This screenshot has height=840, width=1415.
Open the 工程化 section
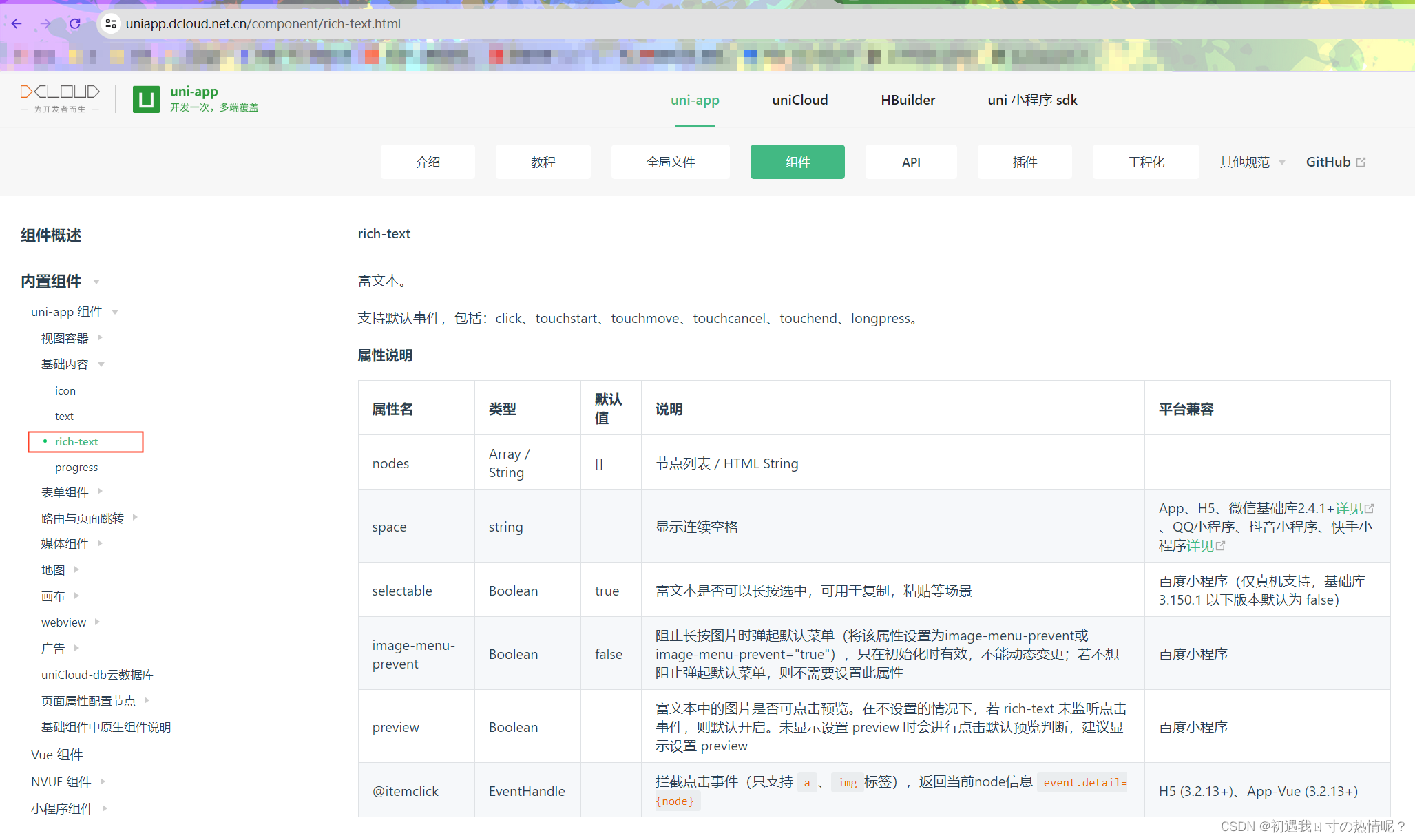click(1146, 162)
